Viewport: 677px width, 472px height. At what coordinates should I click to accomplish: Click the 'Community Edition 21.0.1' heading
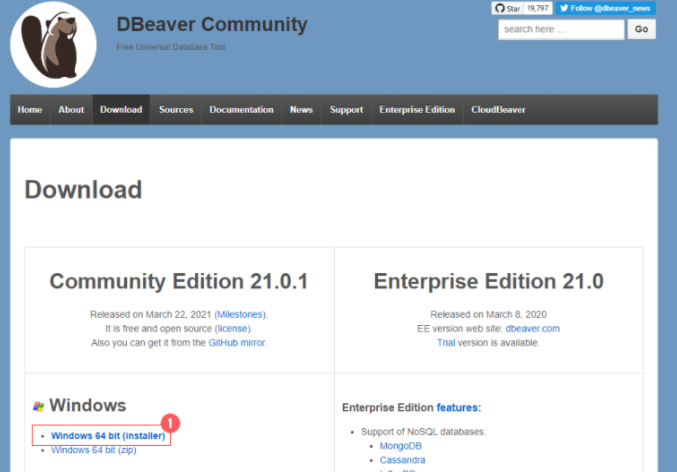(179, 282)
